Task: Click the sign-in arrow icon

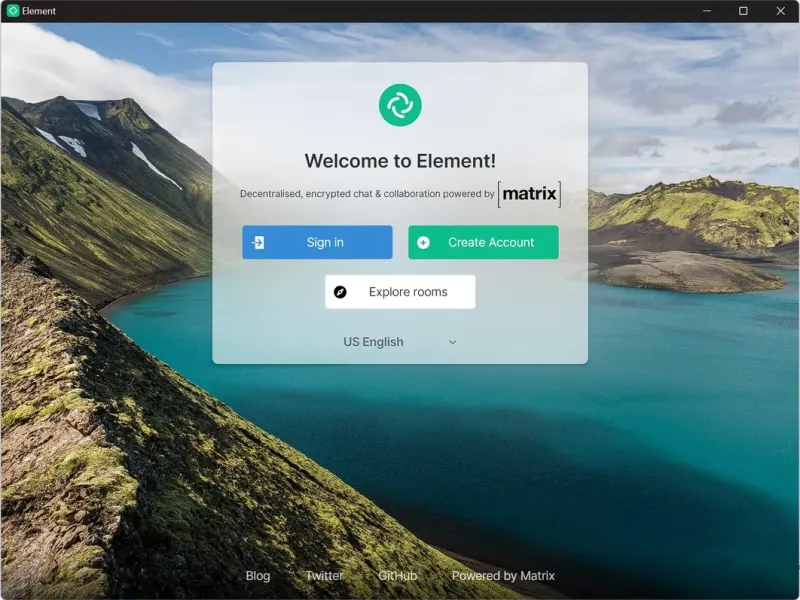Action: [258, 242]
